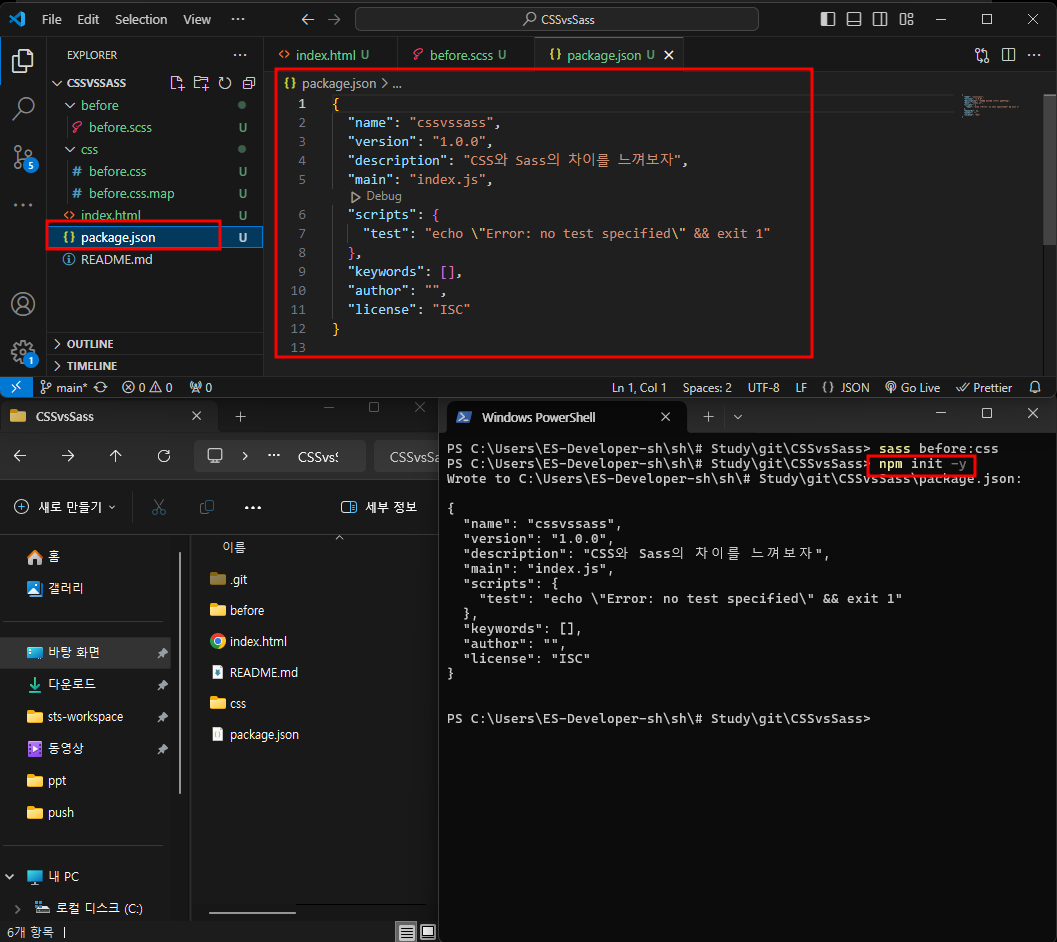Open the Accounts icon in activity bar

click(23, 304)
